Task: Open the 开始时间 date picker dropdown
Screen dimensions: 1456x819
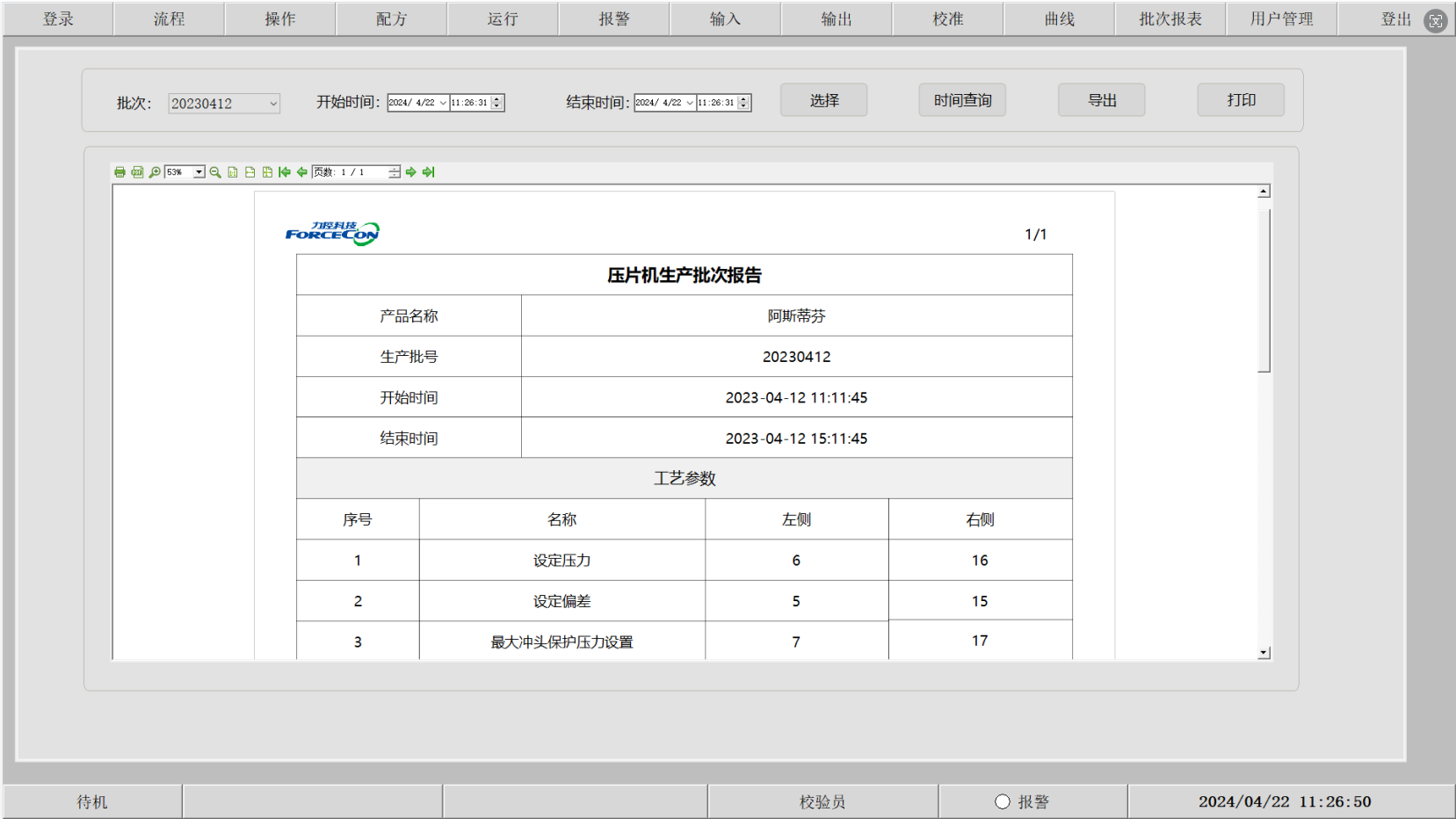Action: pos(443,103)
